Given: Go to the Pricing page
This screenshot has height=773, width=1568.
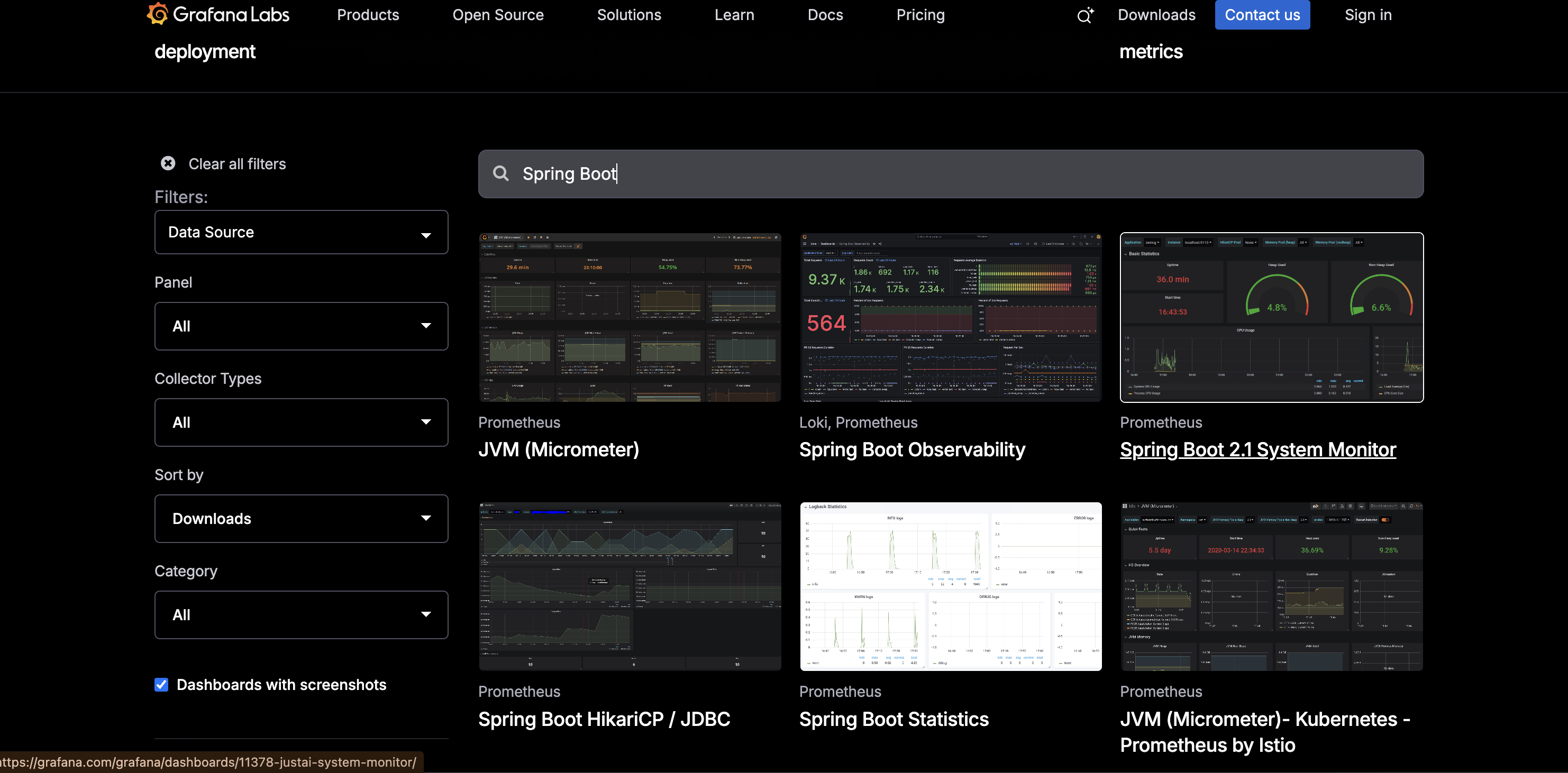Looking at the screenshot, I should 920,15.
